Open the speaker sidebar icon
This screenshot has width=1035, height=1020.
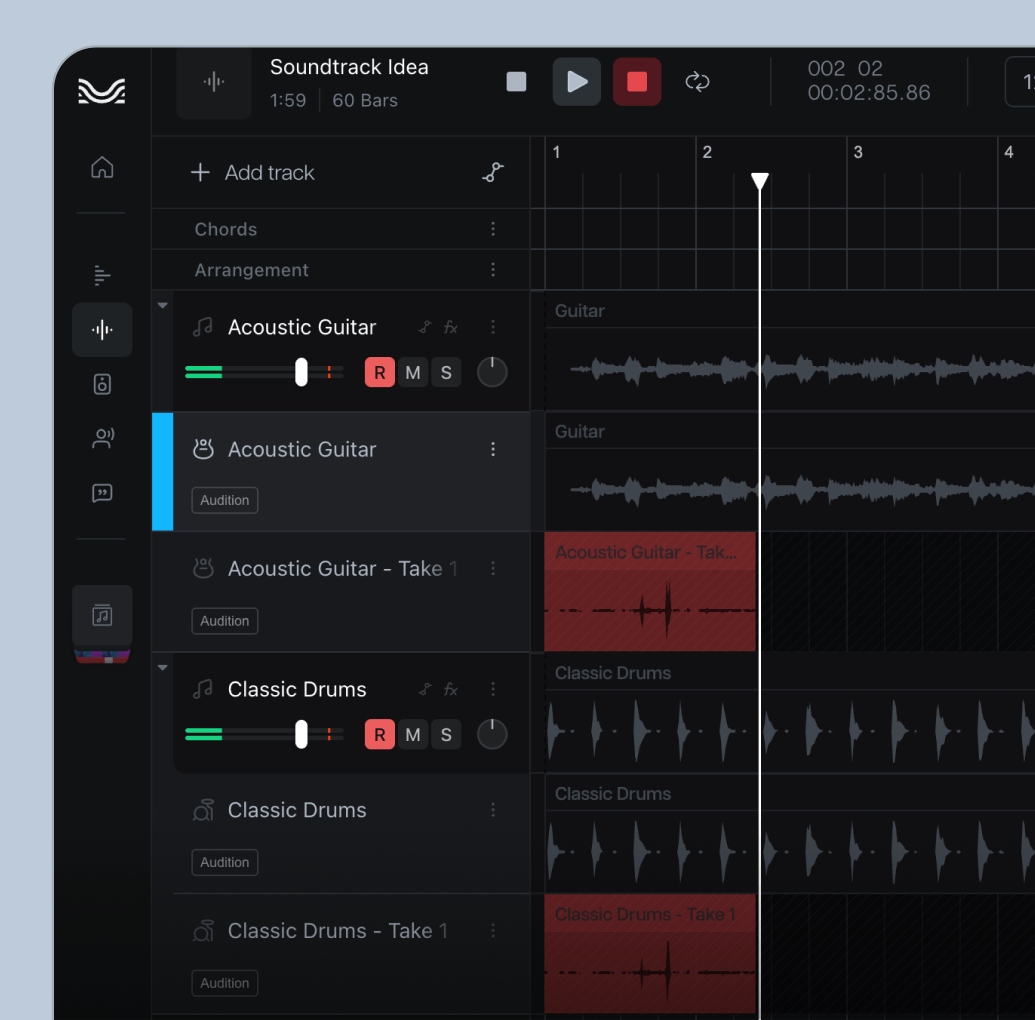point(102,384)
